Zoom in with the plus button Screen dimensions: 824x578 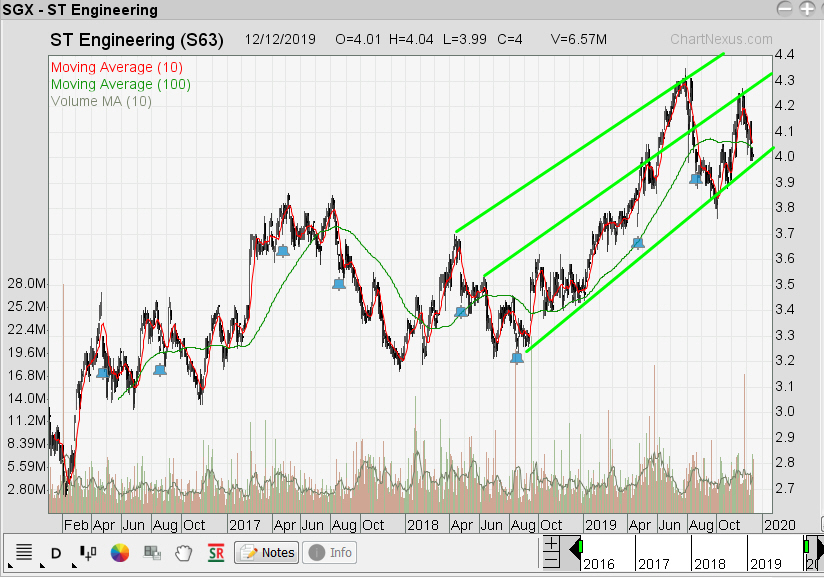551,544
